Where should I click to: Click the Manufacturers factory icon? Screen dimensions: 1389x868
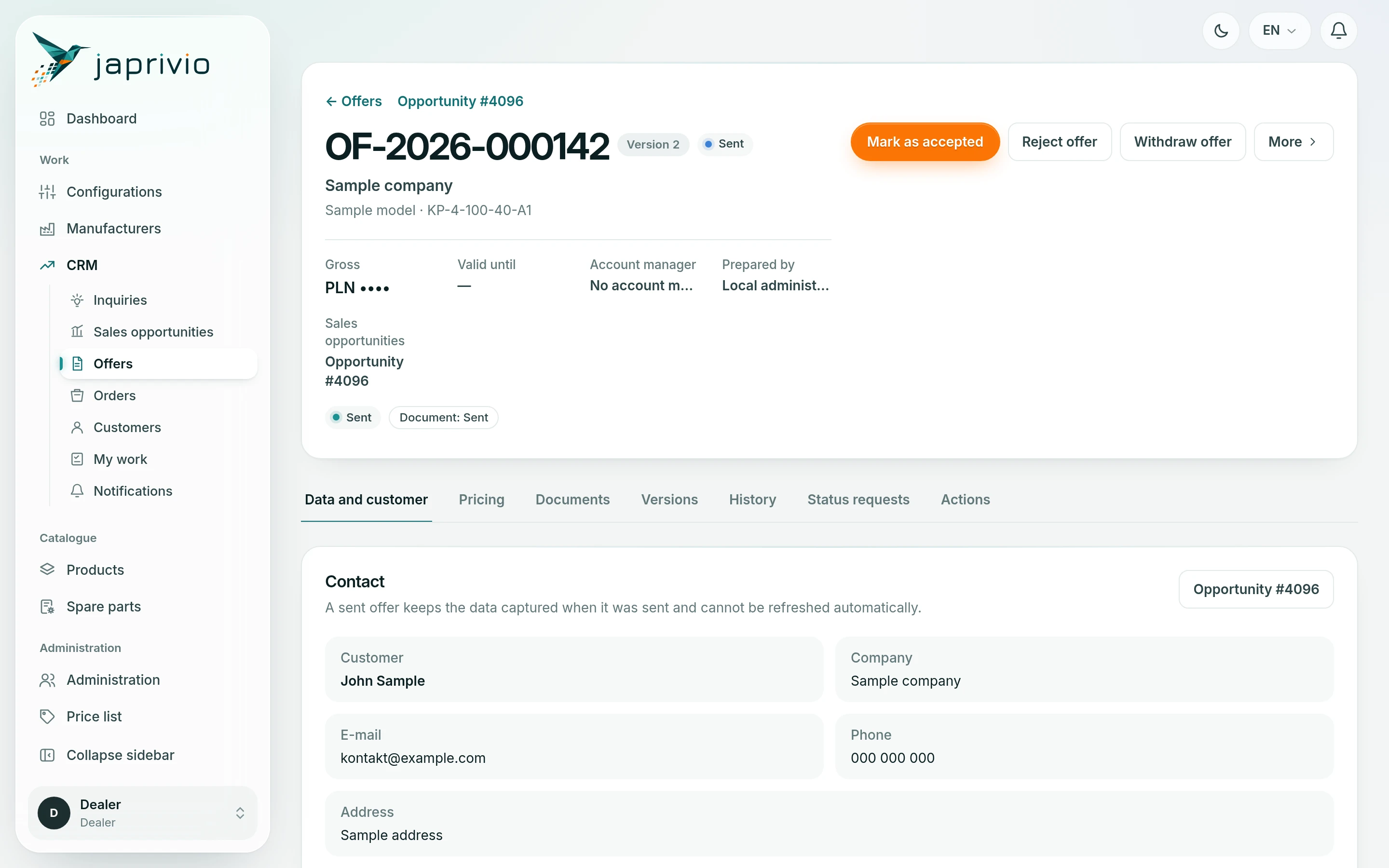pyautogui.click(x=47, y=229)
